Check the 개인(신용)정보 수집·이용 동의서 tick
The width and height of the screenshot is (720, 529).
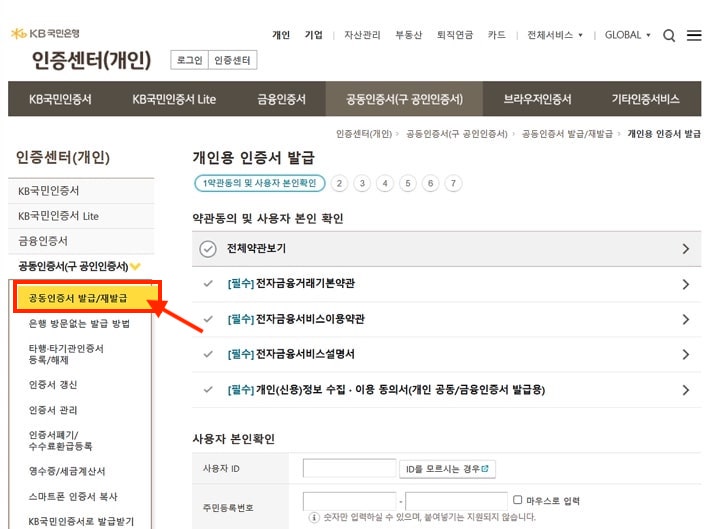point(208,389)
